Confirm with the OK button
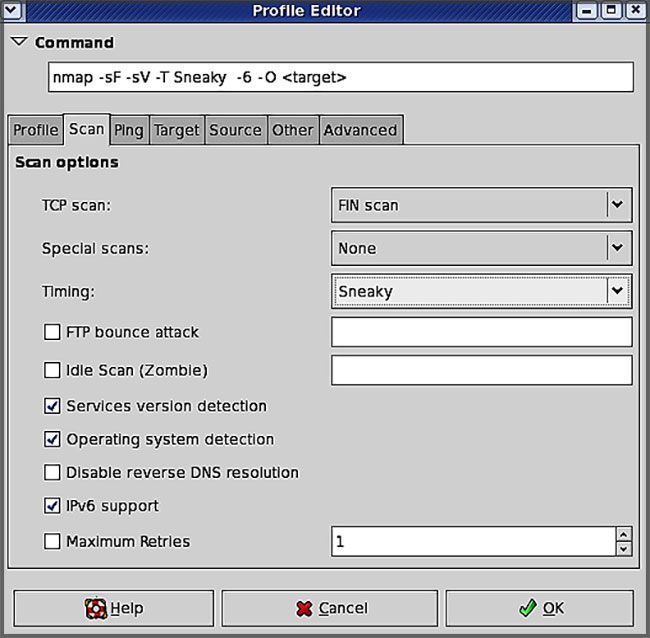Screen dimensions: 650x638 (x=540, y=608)
